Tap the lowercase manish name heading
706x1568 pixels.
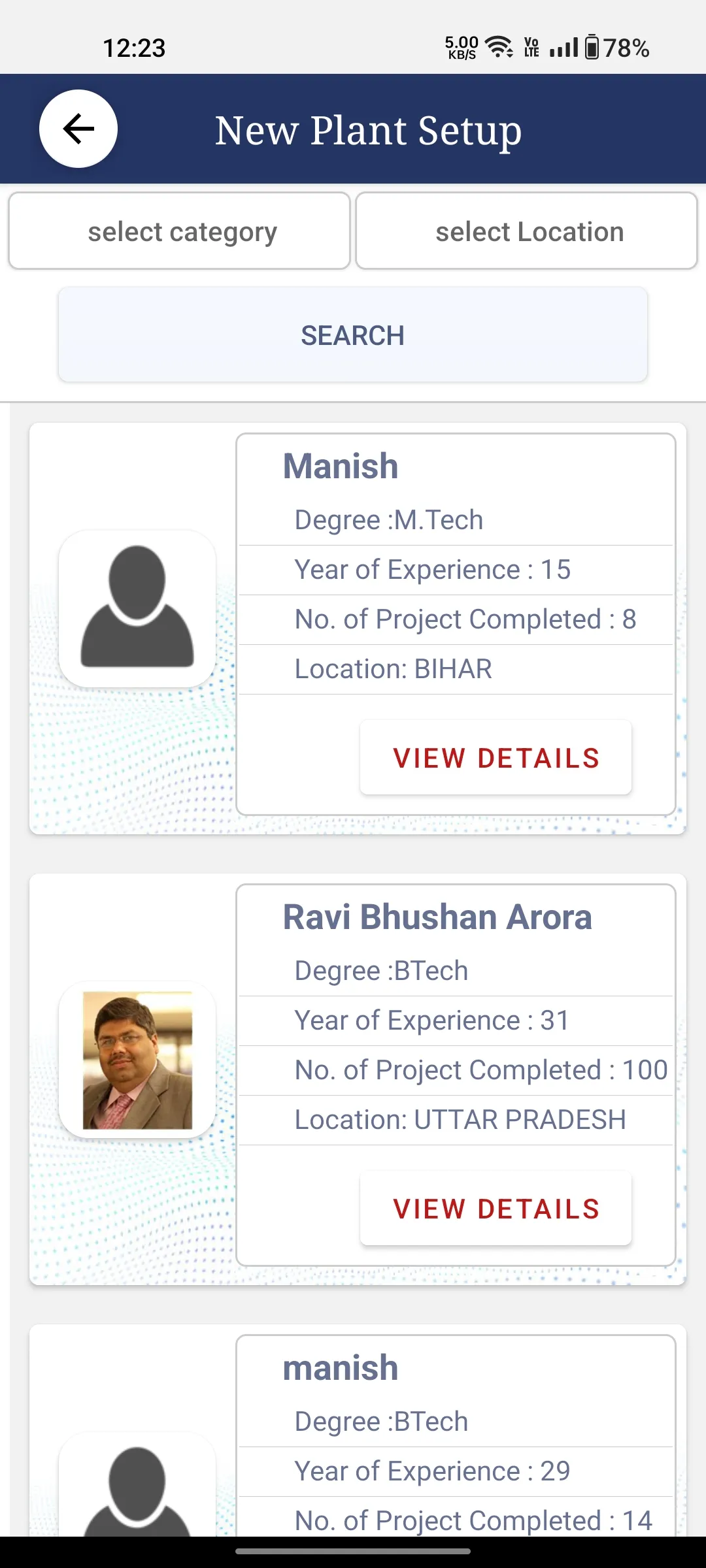click(x=341, y=1368)
